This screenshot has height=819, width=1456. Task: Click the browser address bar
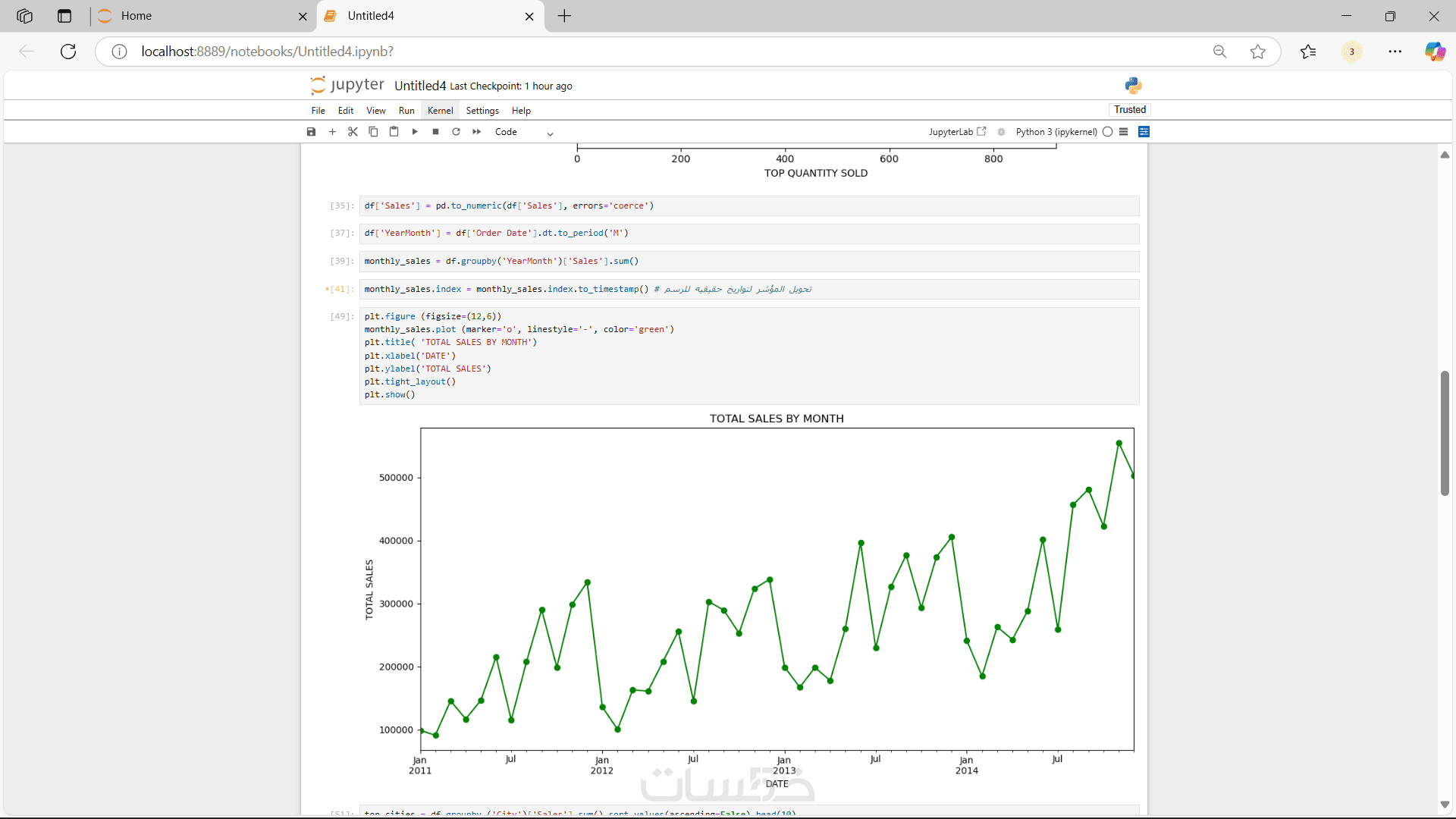point(645,52)
